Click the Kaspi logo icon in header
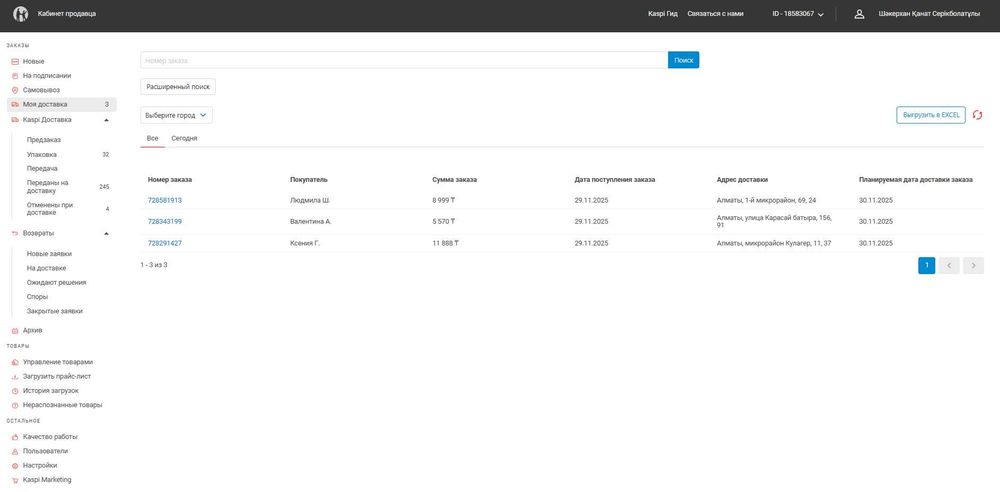The image size is (1000, 492). (x=20, y=13)
